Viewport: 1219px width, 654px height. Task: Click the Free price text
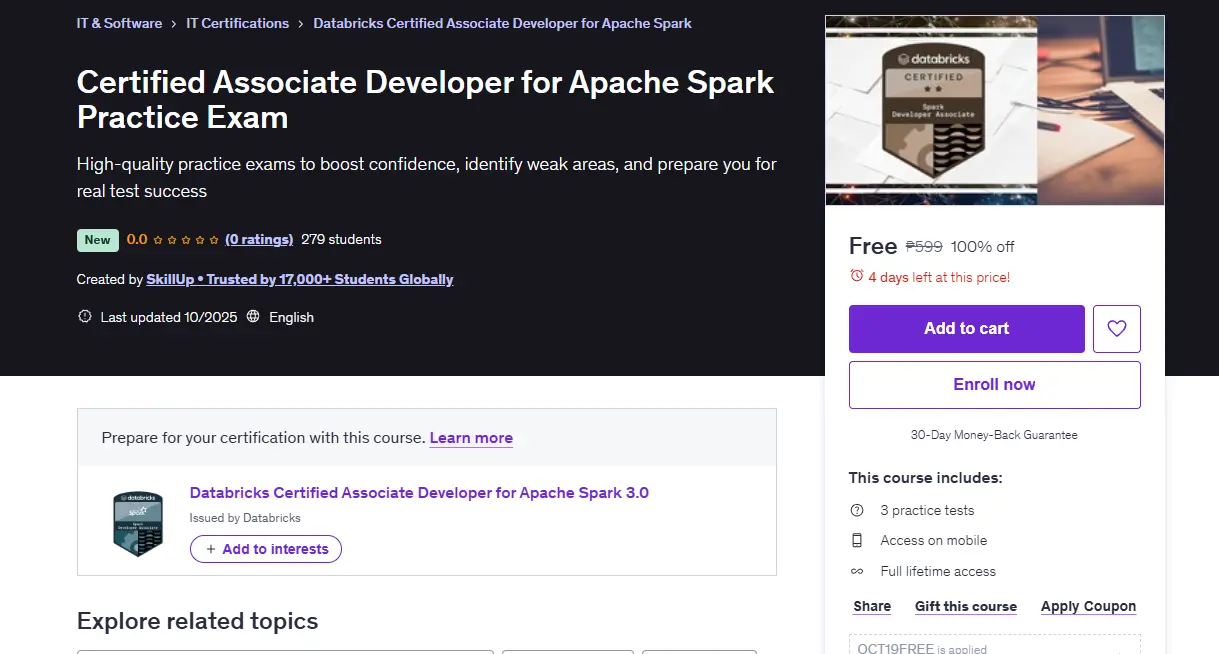pos(873,246)
